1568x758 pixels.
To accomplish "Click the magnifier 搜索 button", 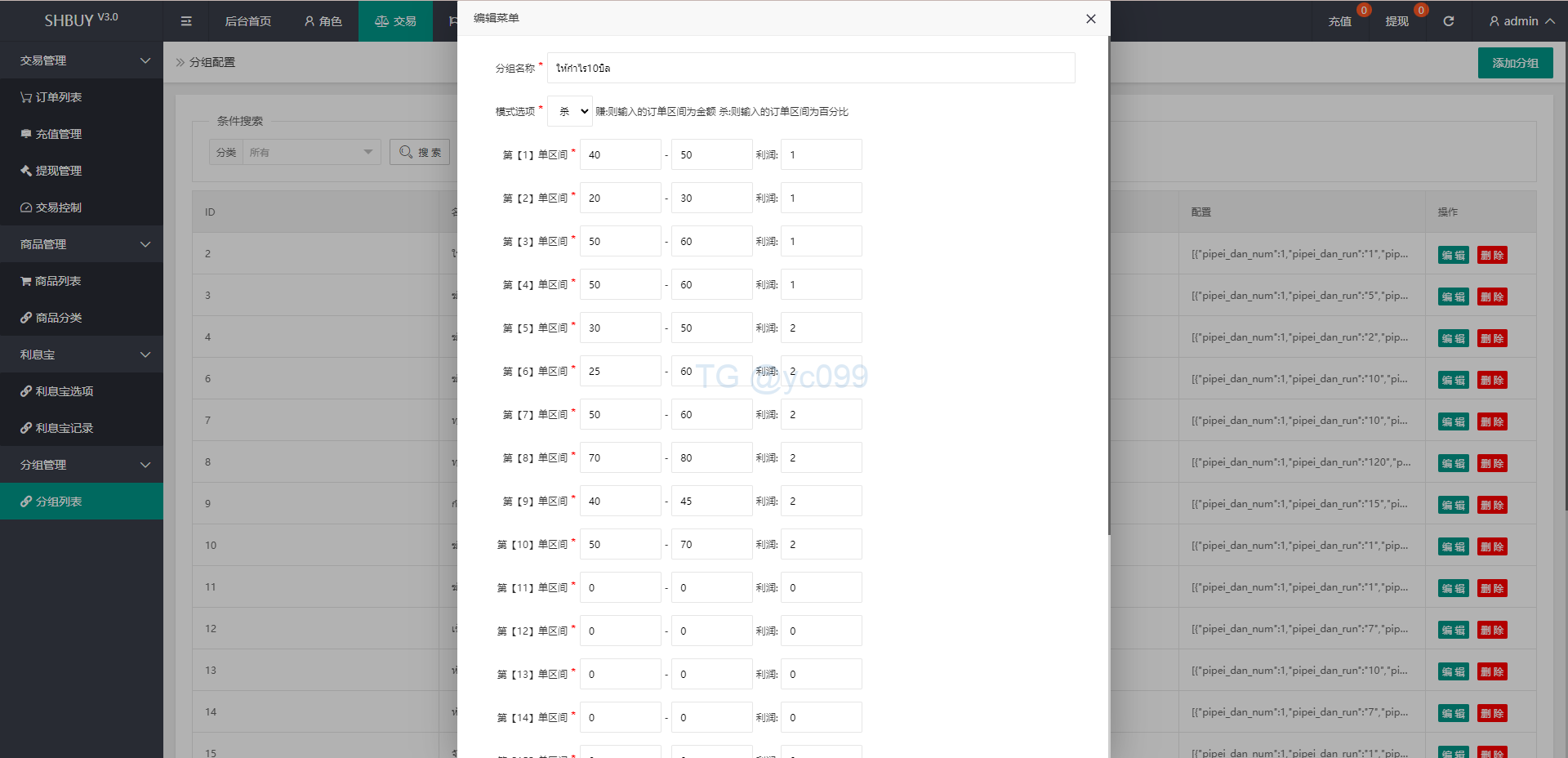I will [x=420, y=152].
